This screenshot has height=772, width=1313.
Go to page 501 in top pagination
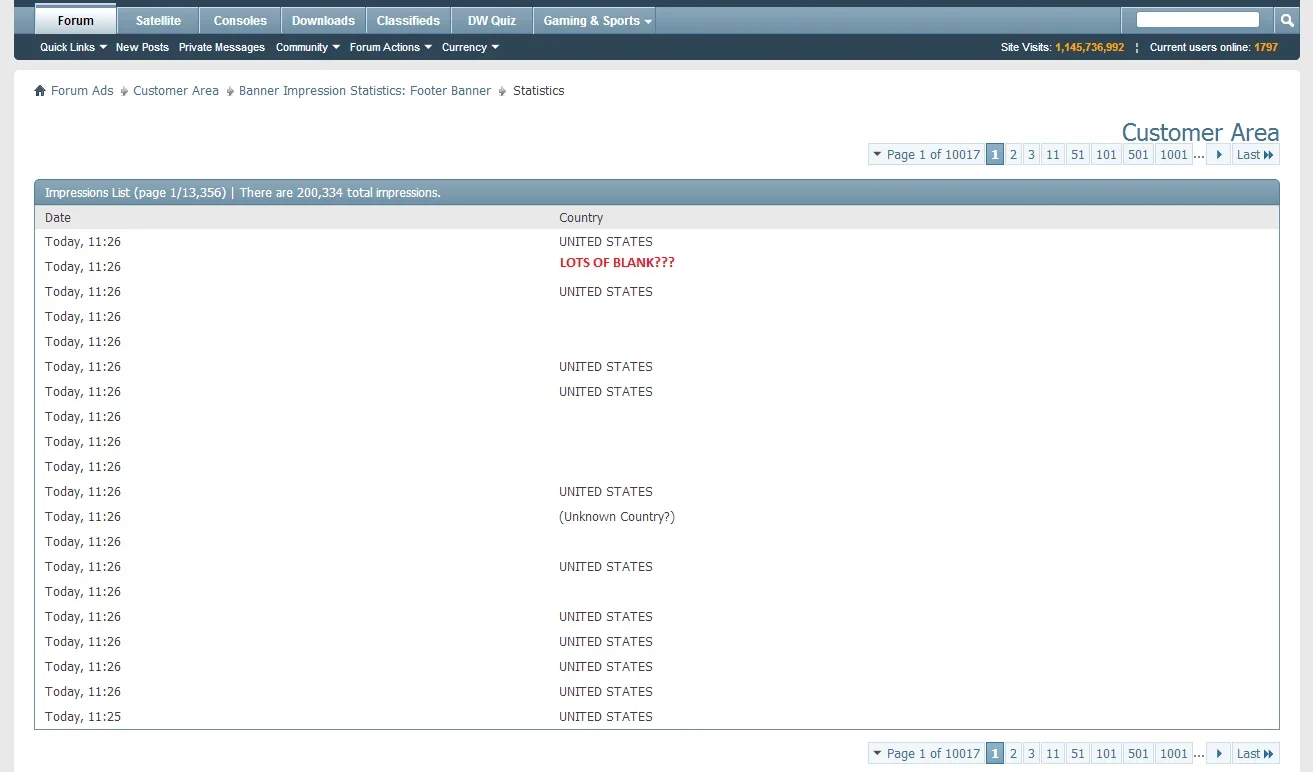pos(1138,155)
